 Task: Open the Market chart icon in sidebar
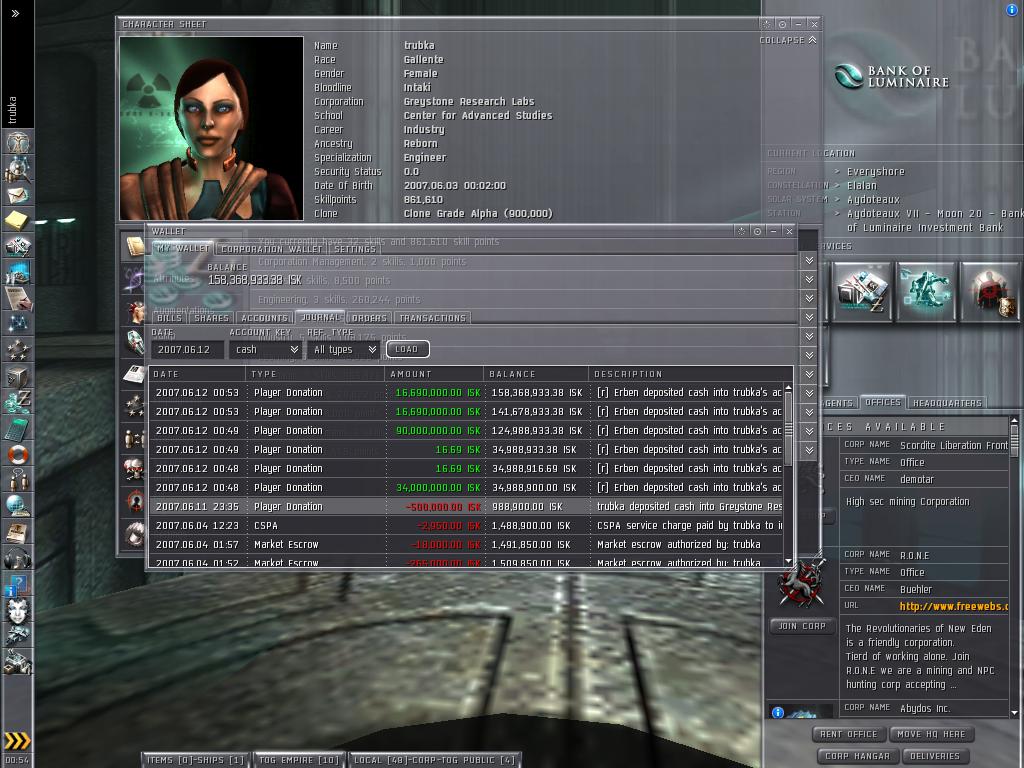tap(18, 272)
